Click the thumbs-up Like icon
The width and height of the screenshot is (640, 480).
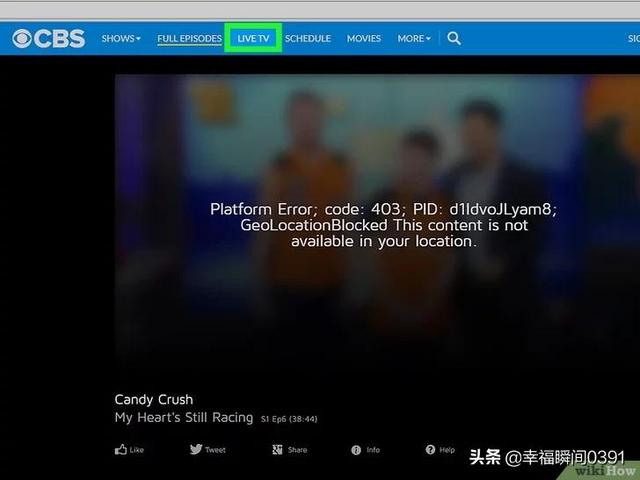[x=121, y=450]
